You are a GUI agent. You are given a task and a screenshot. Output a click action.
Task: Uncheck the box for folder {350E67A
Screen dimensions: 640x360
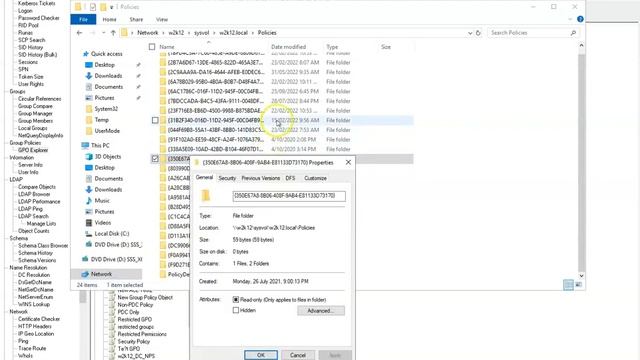(x=155, y=158)
